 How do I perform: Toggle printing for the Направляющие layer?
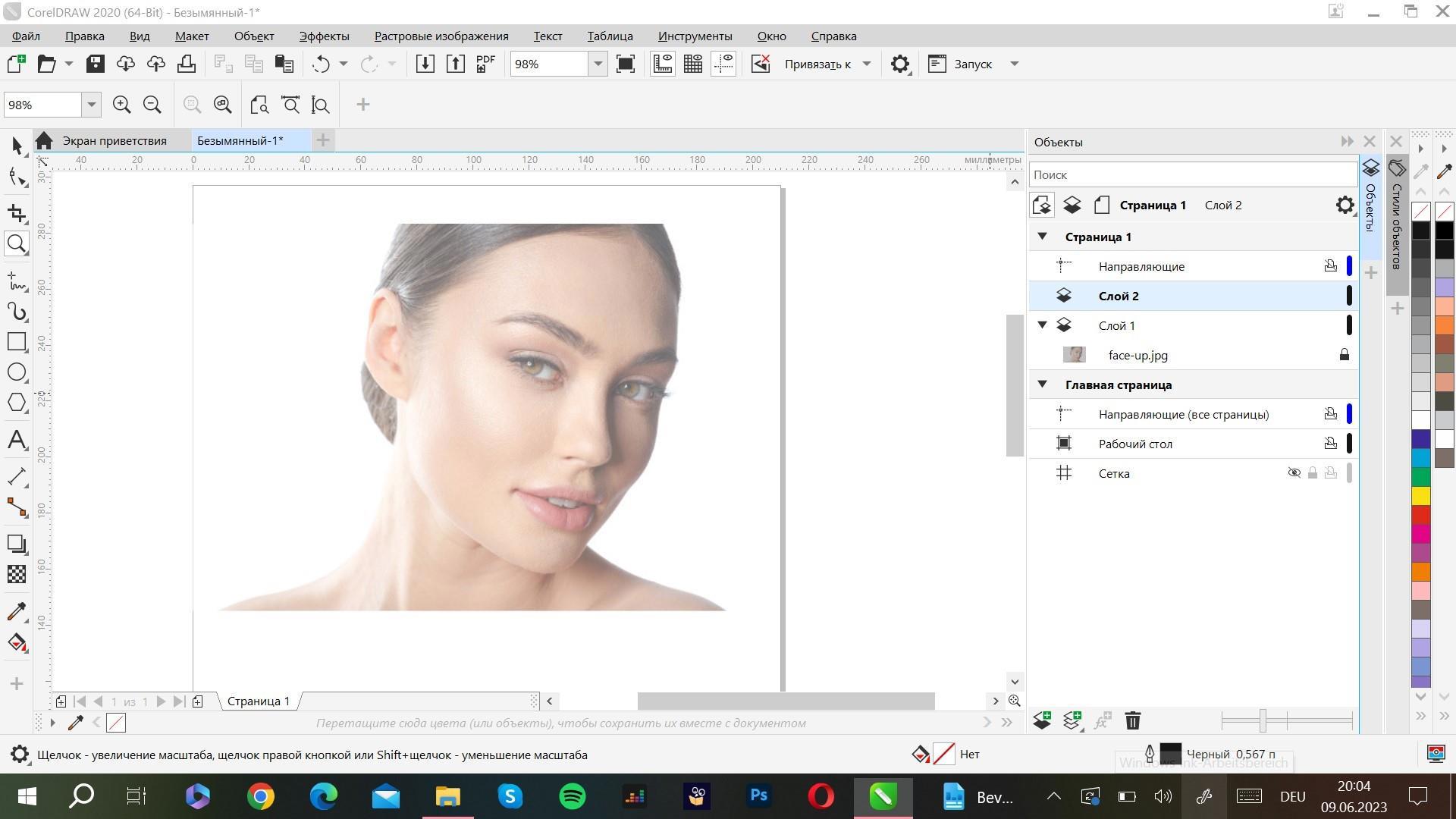pos(1330,266)
